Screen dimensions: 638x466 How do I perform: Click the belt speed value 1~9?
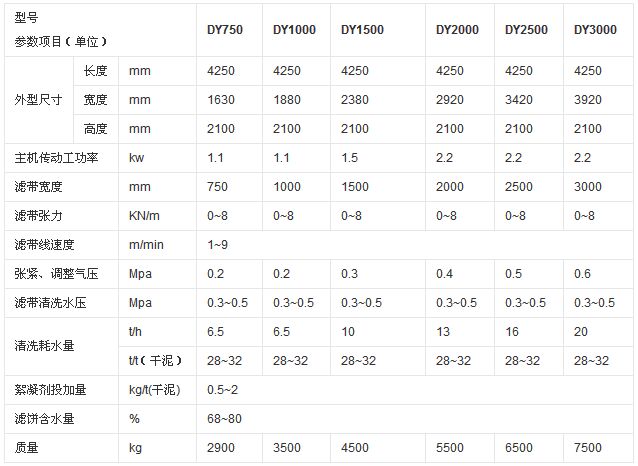point(218,245)
